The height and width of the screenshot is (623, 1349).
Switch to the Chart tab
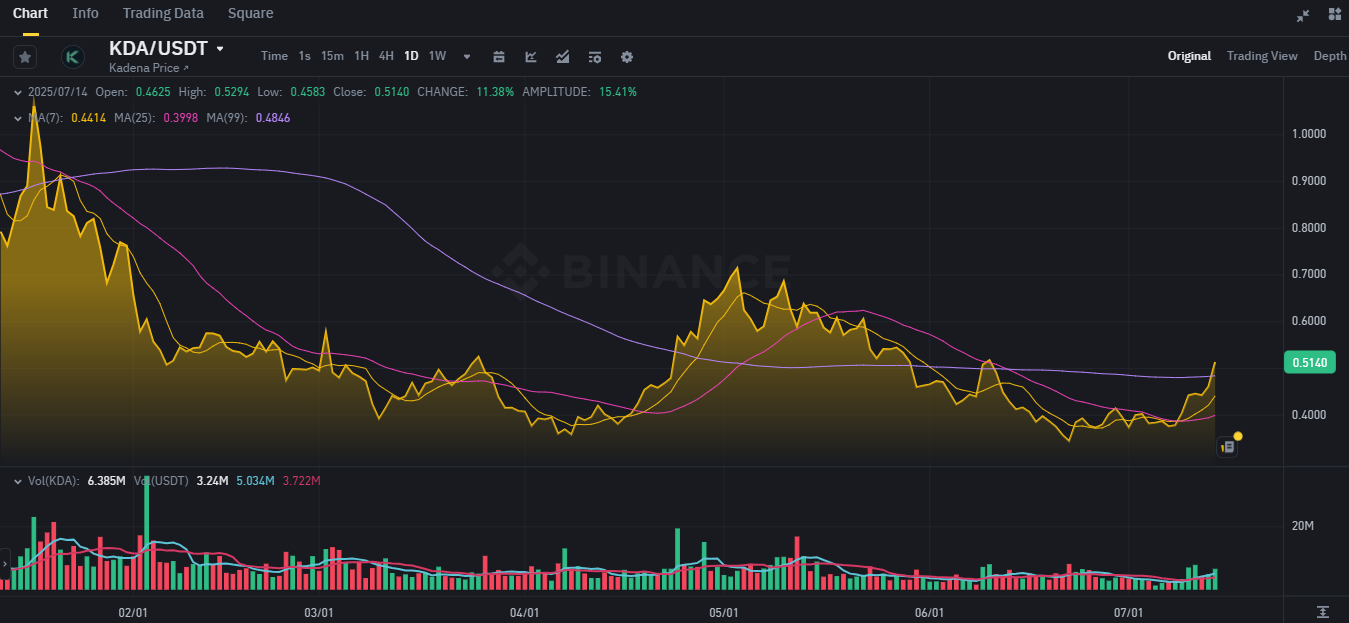tap(30, 13)
